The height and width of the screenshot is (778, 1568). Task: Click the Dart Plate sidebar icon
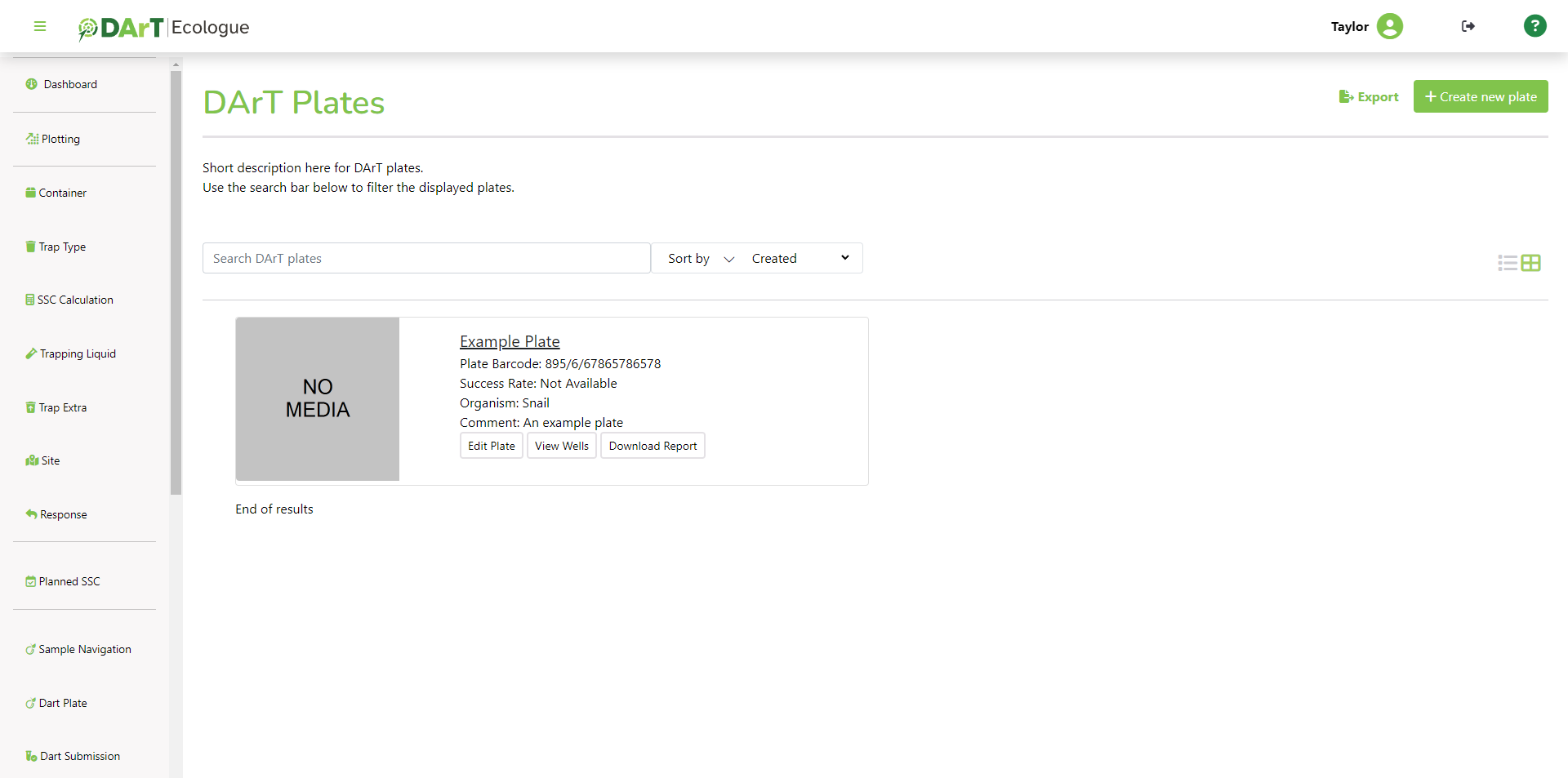(x=31, y=703)
